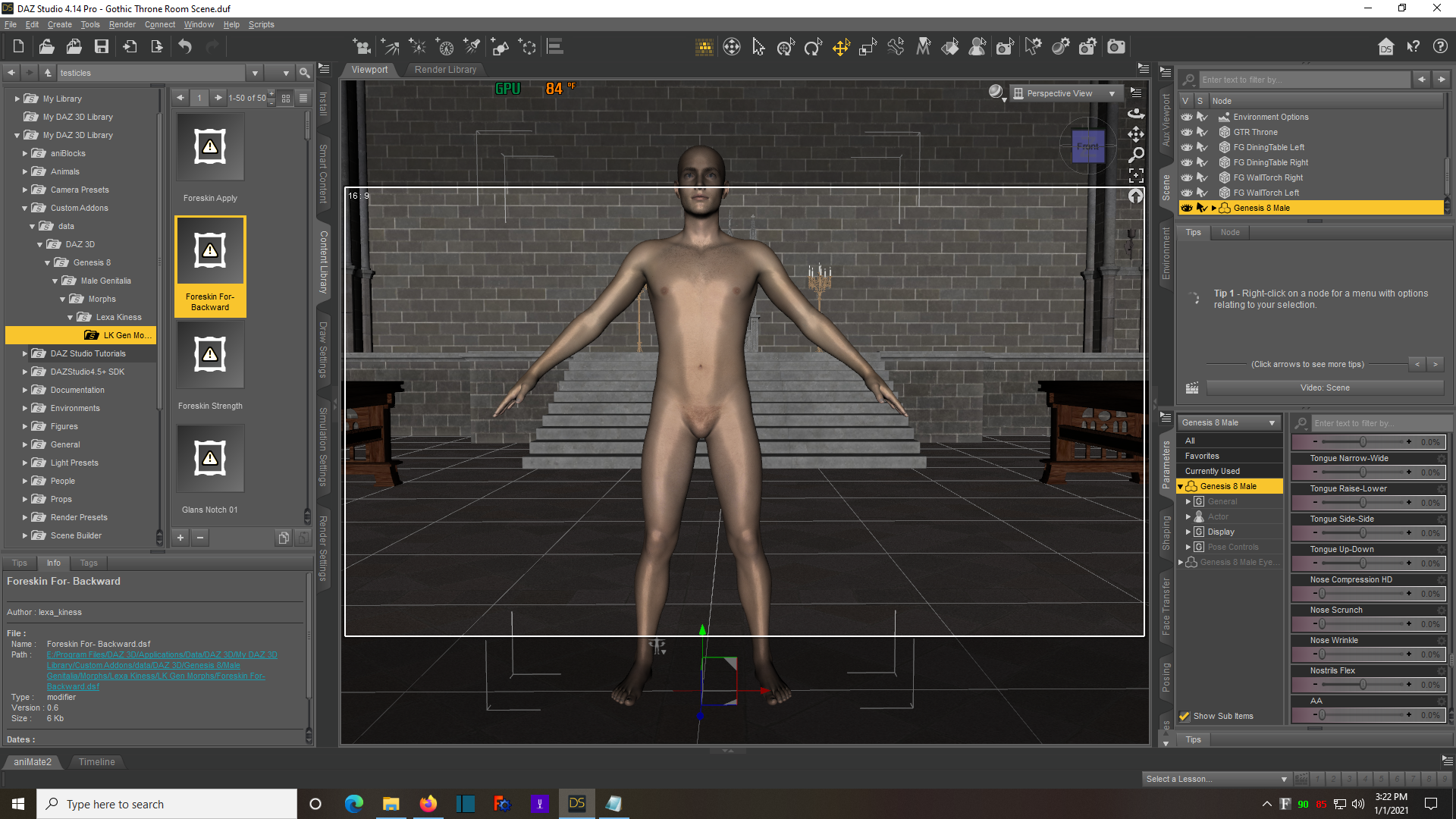
Task: Open the Foreskin For-Backward.dsf file path link
Action: coord(162,671)
